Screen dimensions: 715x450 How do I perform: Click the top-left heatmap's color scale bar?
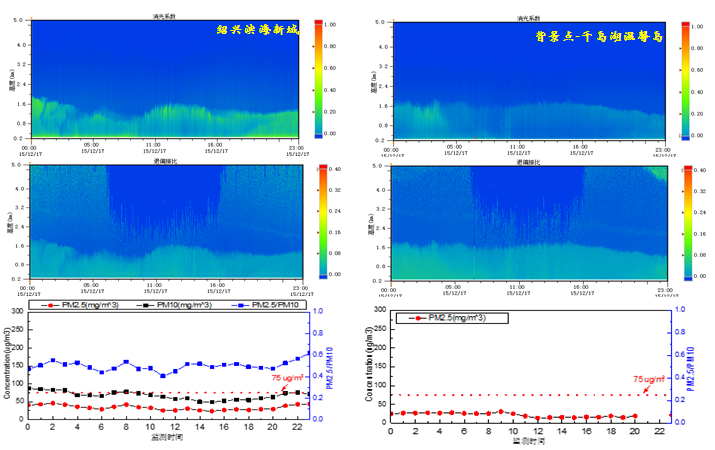(320, 78)
